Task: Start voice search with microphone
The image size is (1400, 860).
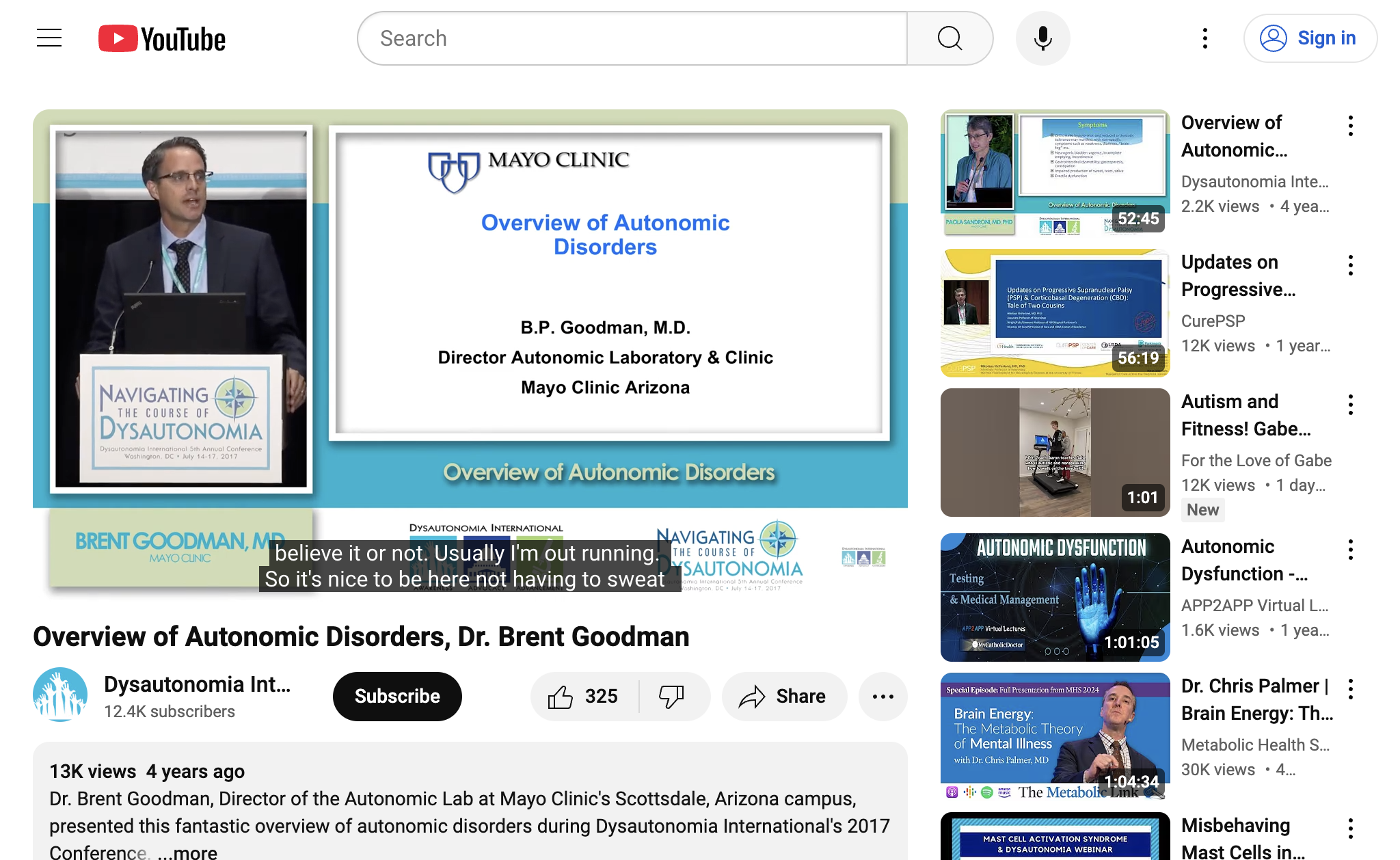Action: pos(1042,38)
